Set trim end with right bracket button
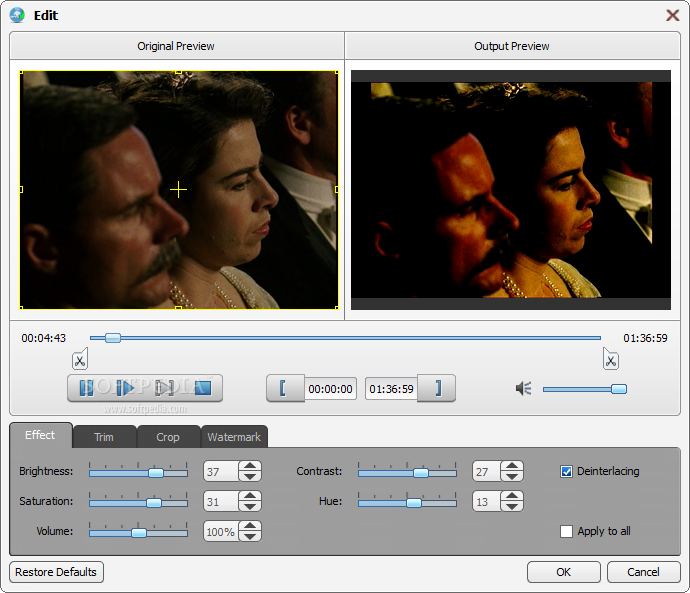This screenshot has height=593, width=690. pos(437,388)
